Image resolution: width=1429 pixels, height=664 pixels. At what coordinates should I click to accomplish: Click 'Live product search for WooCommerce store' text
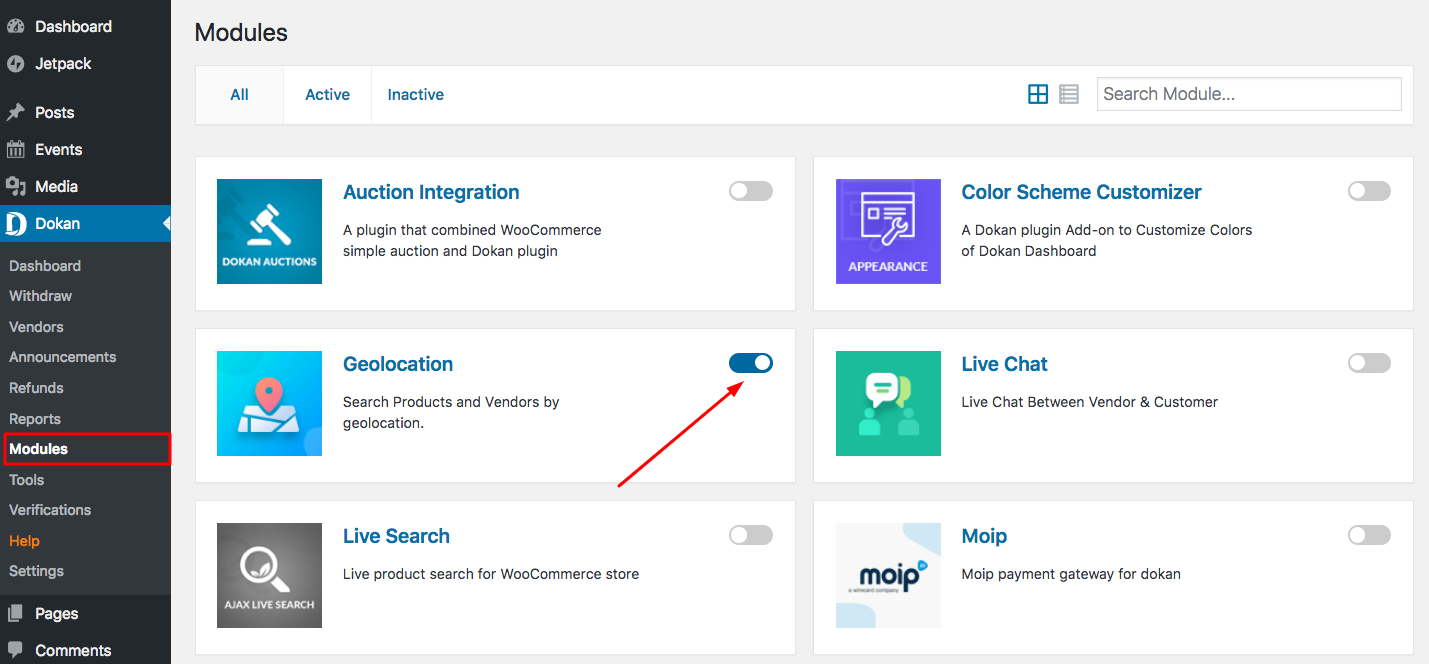click(491, 574)
